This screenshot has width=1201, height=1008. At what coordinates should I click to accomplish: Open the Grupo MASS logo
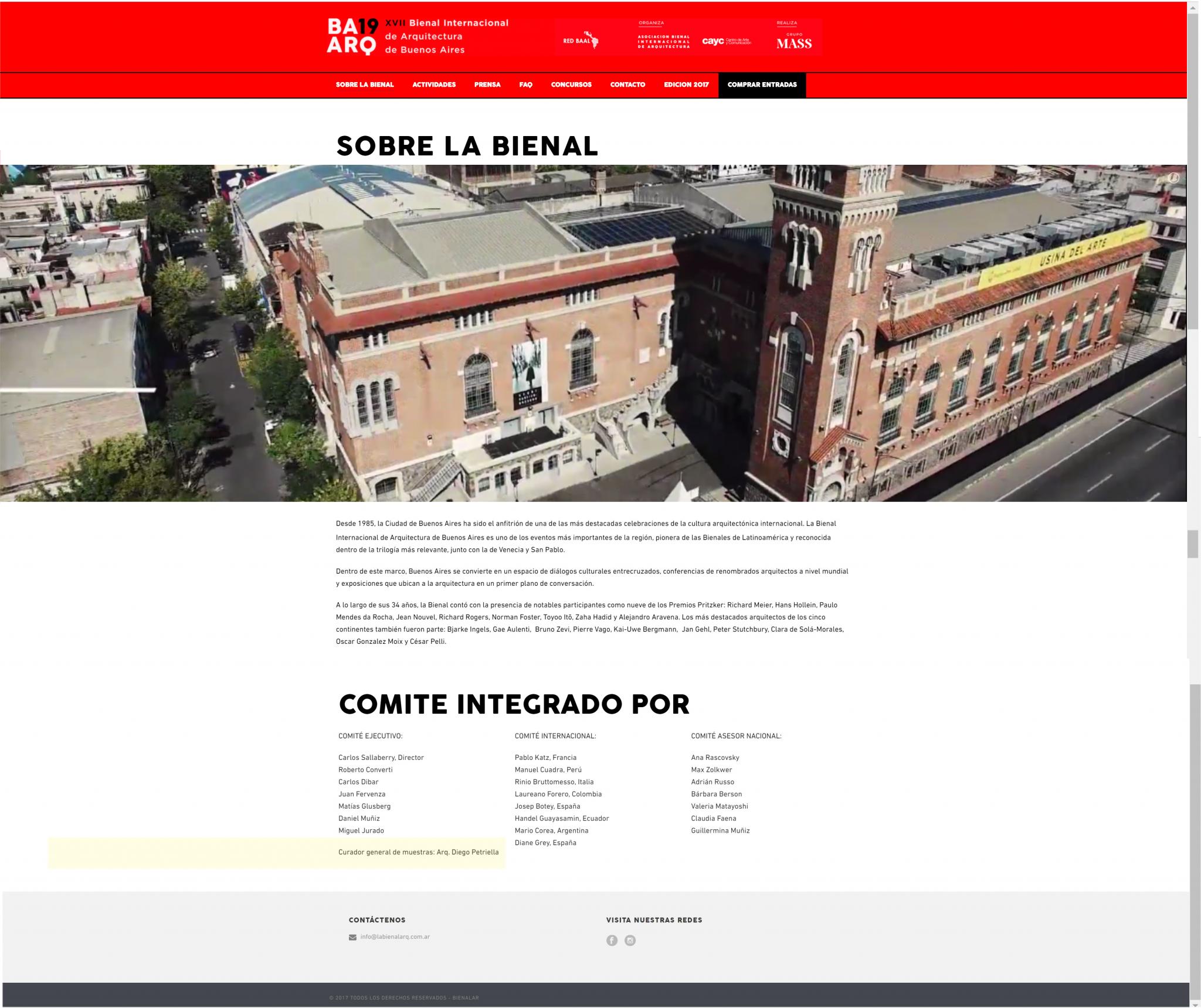pyautogui.click(x=794, y=41)
